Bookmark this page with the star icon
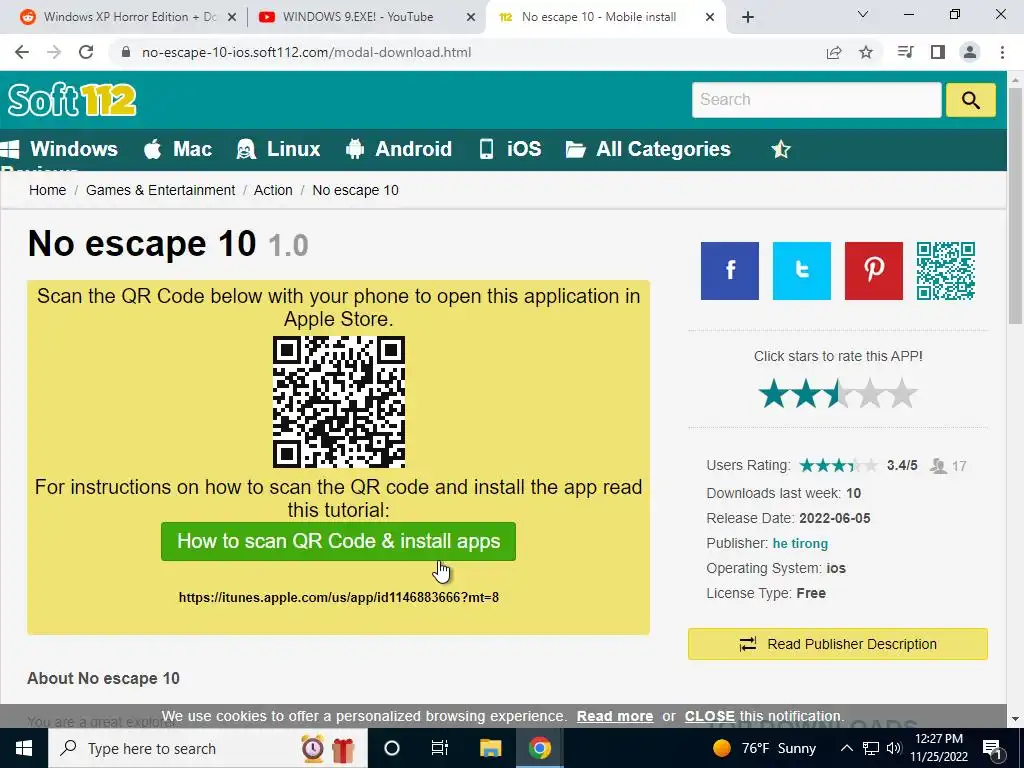The width and height of the screenshot is (1024, 768). (x=866, y=52)
